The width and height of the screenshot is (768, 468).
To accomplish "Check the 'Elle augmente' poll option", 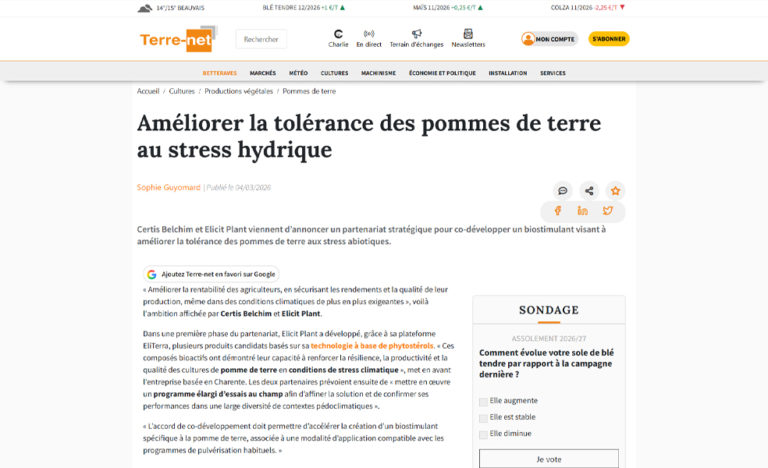I will [x=483, y=402].
